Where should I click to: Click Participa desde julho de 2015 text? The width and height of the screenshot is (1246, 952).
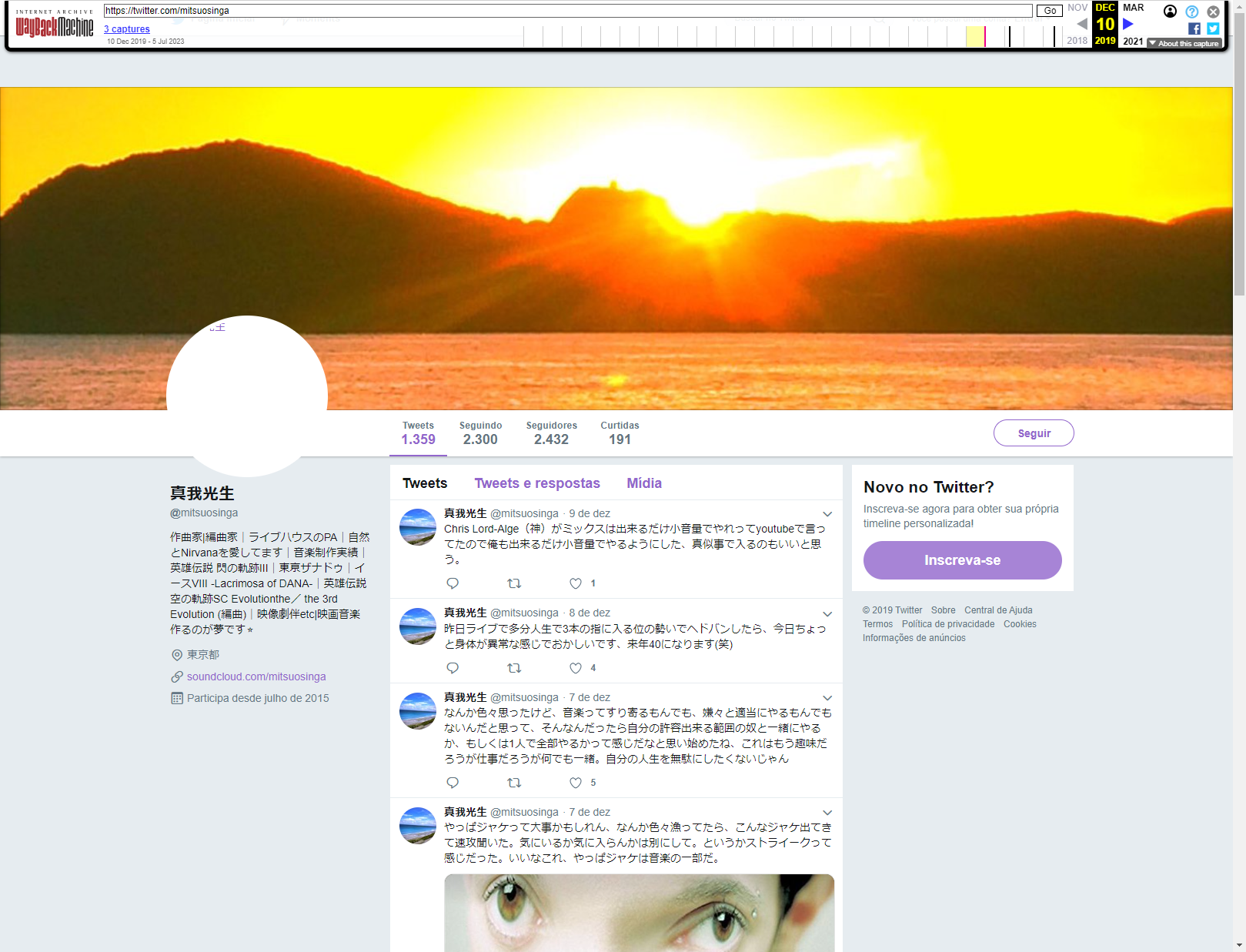pos(258,698)
